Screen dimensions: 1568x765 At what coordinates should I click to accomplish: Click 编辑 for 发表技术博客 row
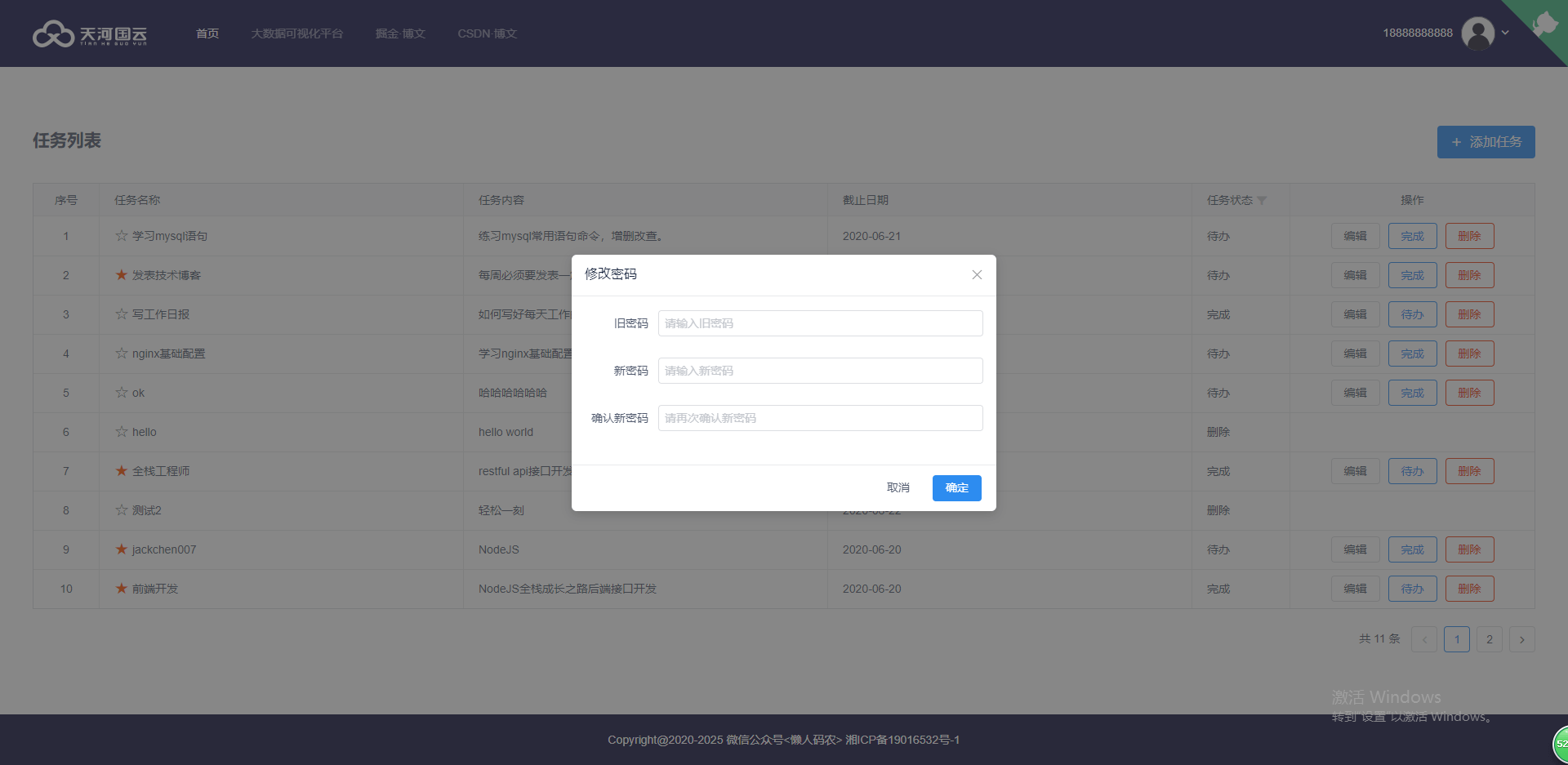pyautogui.click(x=1355, y=275)
